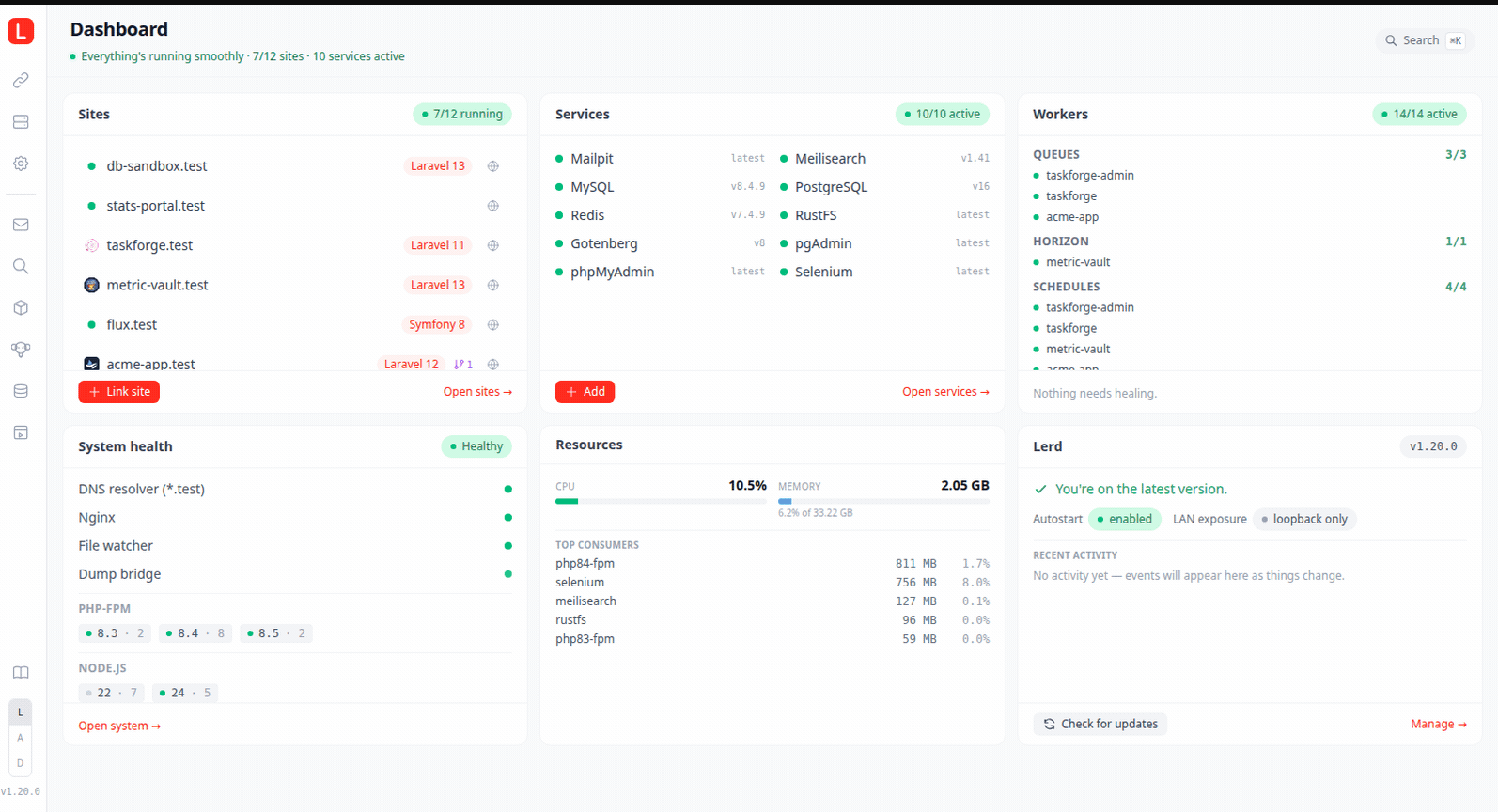
Task: Click acme-app under Queues in Workers
Action: click(1072, 217)
